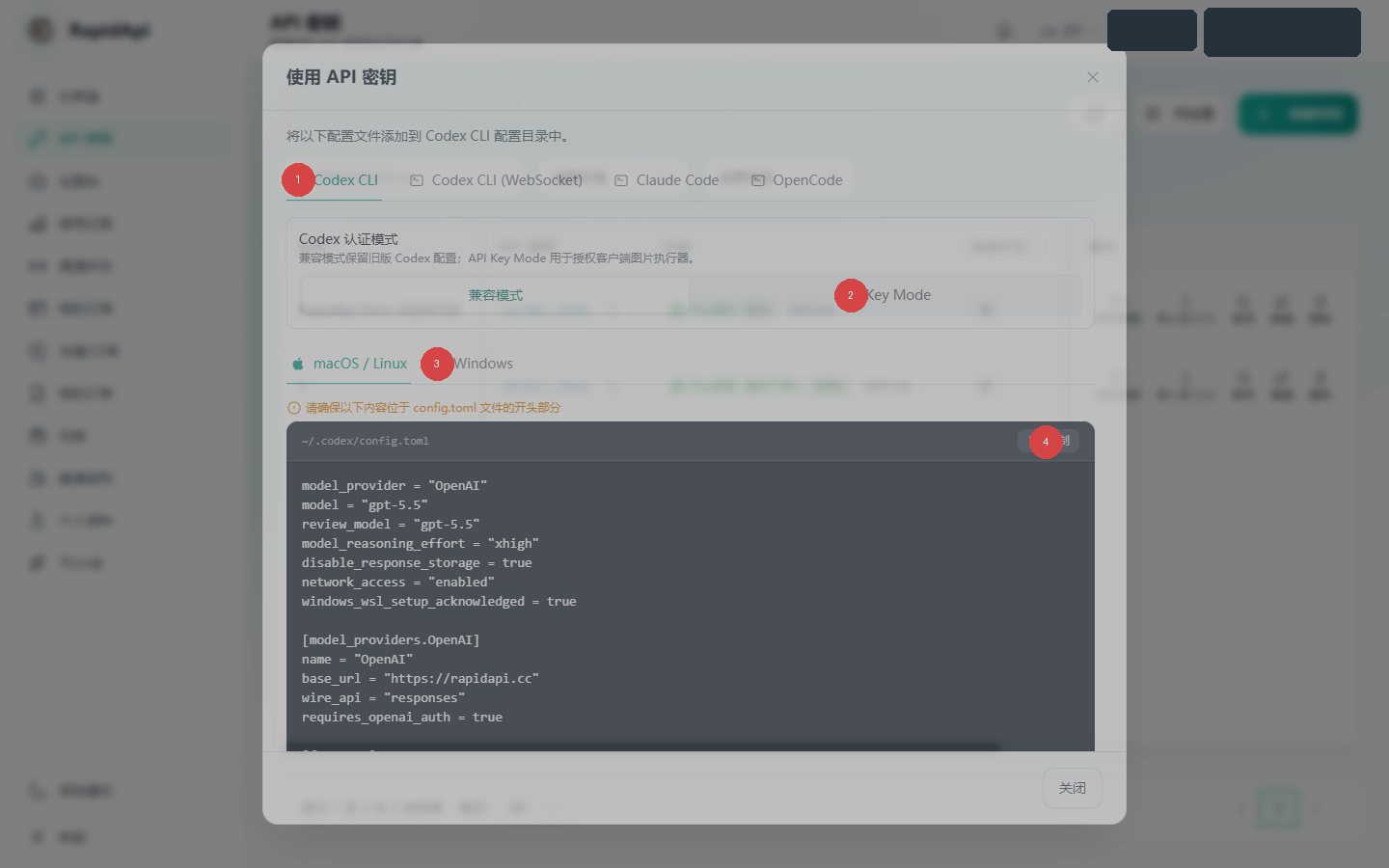
Task: Click the line name = "OpenAI"
Action: pyautogui.click(x=357, y=659)
